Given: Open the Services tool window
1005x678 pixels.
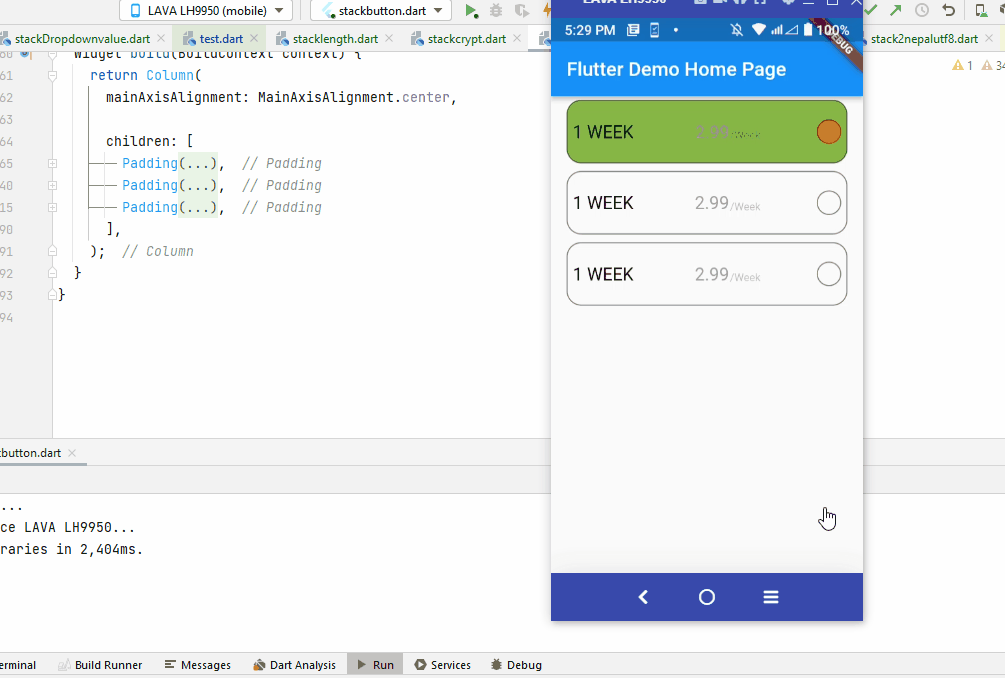Looking at the screenshot, I should tap(443, 665).
